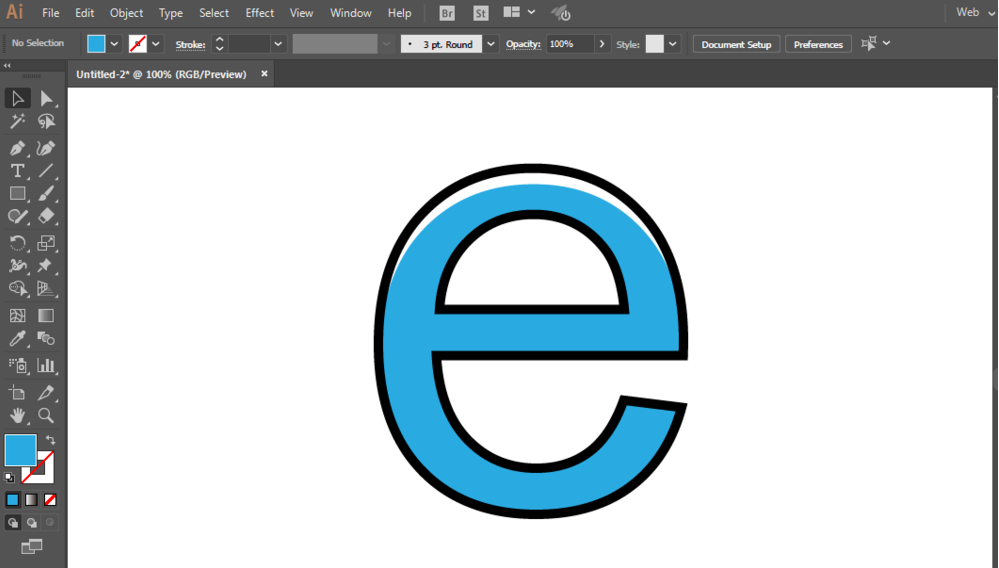Select the Pen tool

pyautogui.click(x=17, y=148)
